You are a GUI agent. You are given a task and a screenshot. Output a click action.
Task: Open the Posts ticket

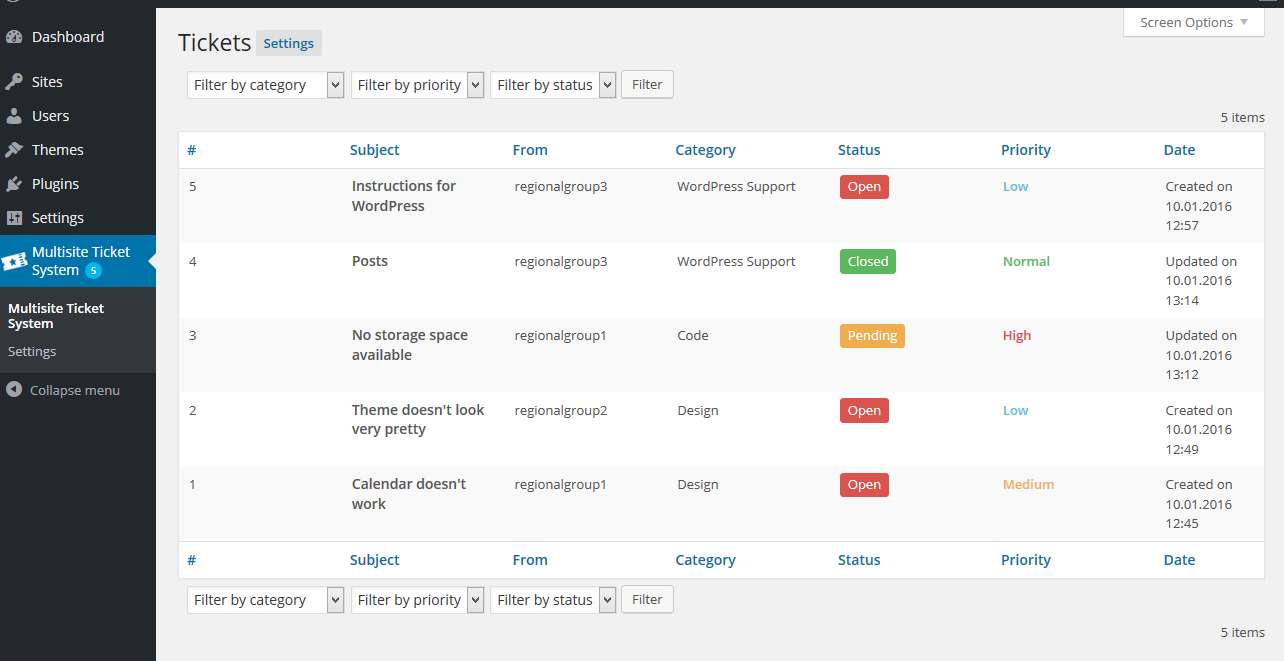370,261
